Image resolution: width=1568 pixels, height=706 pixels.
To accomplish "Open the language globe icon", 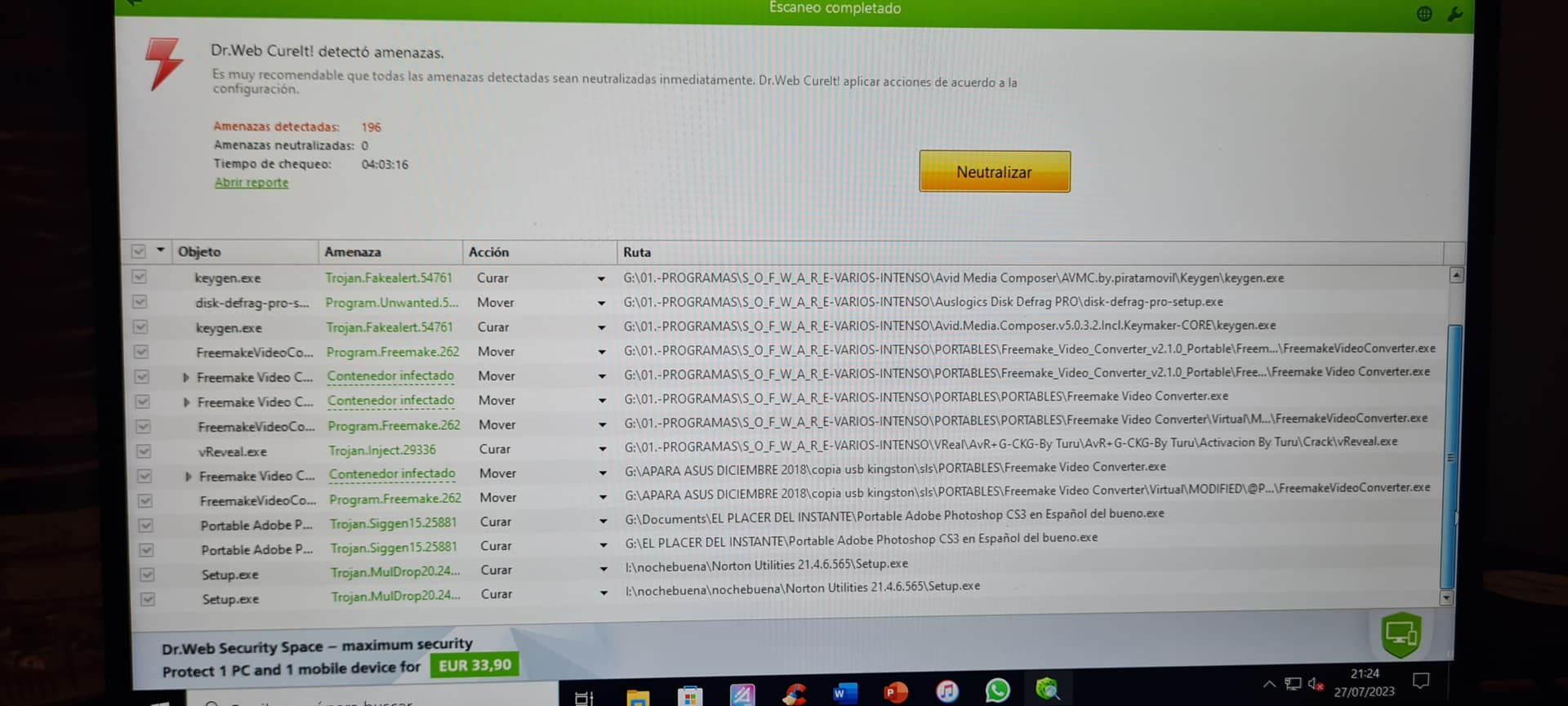I will click(1424, 14).
